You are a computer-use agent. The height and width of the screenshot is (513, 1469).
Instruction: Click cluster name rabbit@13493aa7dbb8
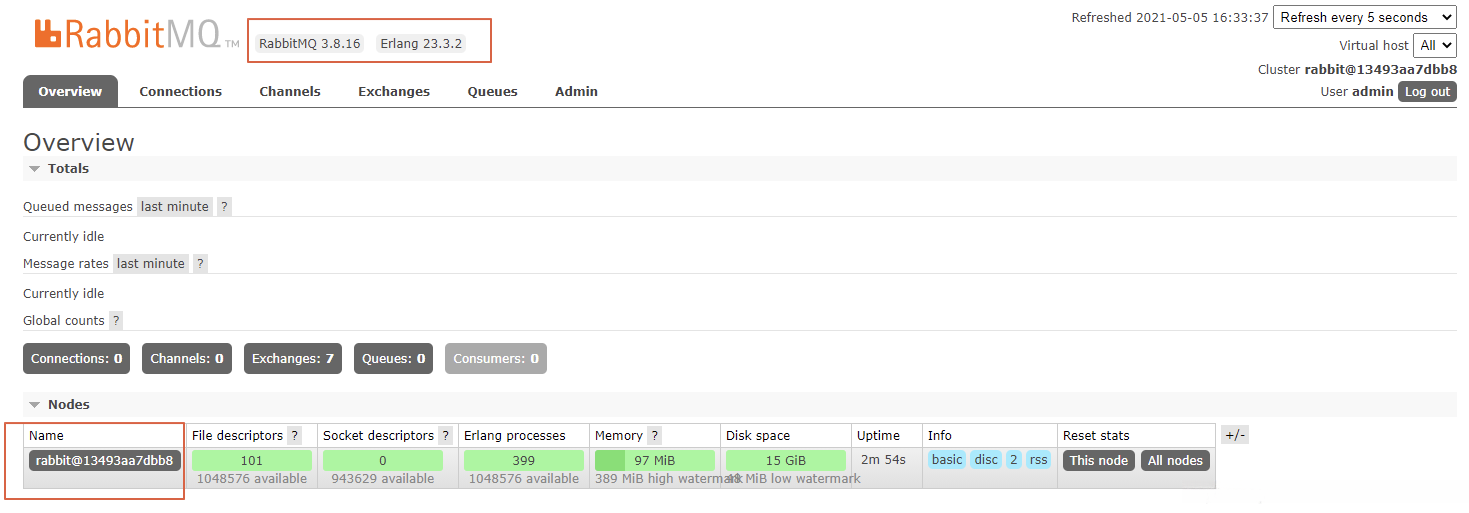click(x=1381, y=70)
